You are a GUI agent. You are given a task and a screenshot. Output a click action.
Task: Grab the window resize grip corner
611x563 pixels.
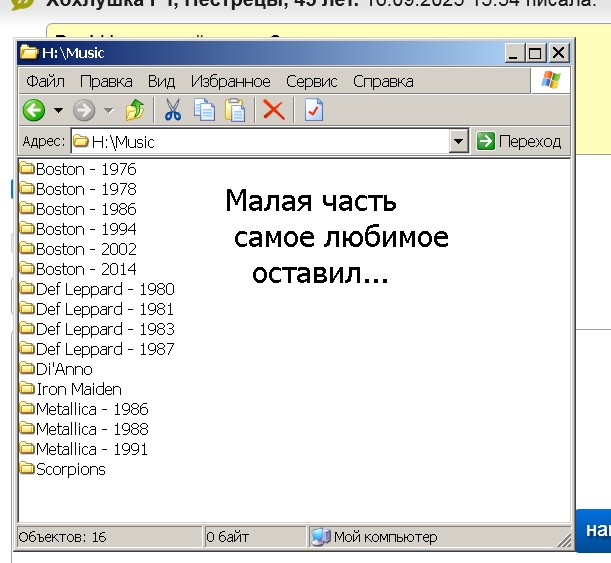pyautogui.click(x=564, y=540)
